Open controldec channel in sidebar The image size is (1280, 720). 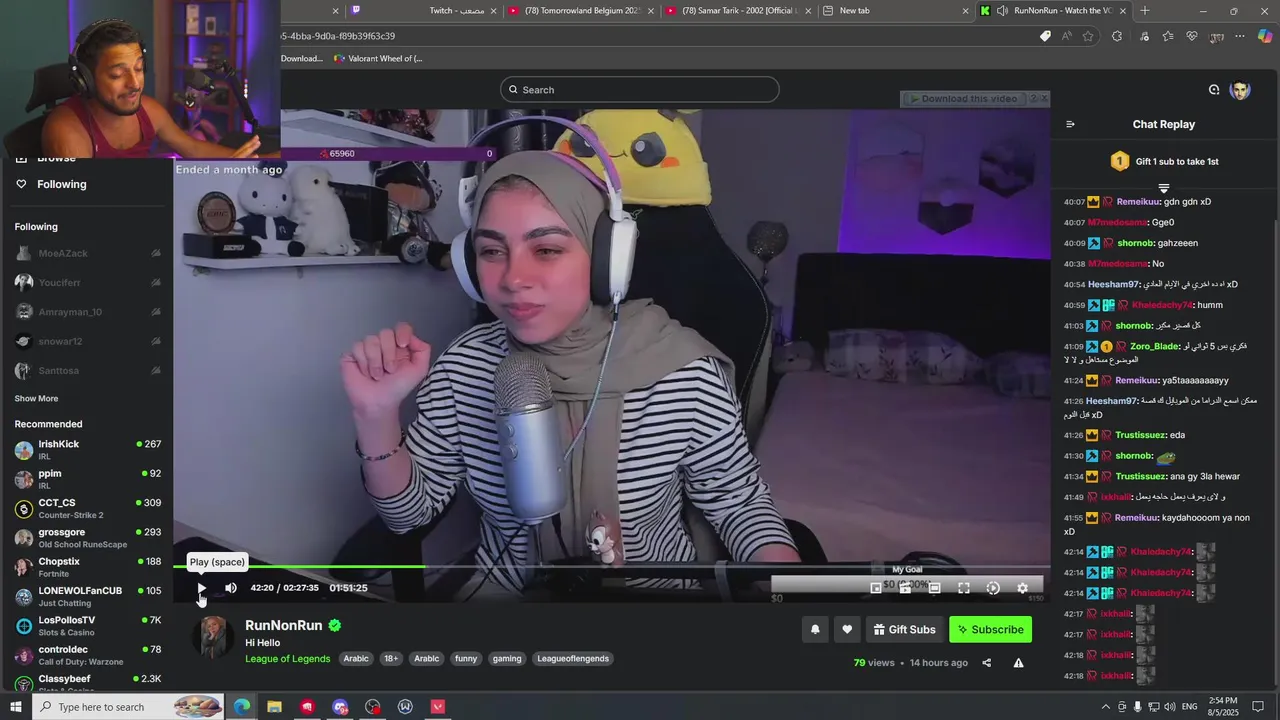point(87,655)
